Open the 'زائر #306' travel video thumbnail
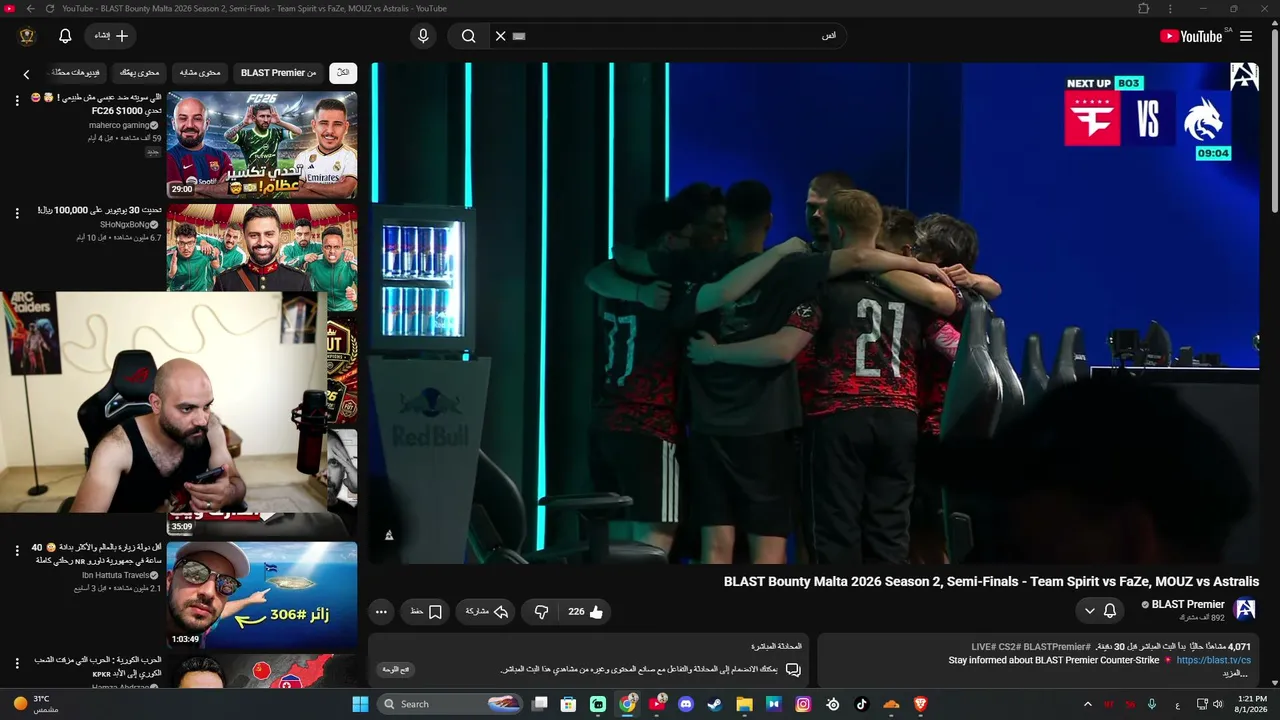 point(262,595)
